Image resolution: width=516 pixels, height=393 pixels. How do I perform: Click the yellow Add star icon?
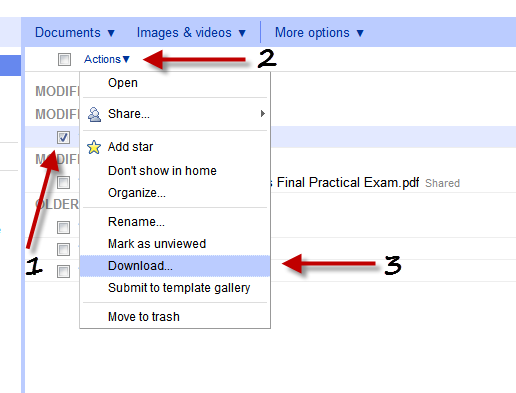click(x=94, y=147)
